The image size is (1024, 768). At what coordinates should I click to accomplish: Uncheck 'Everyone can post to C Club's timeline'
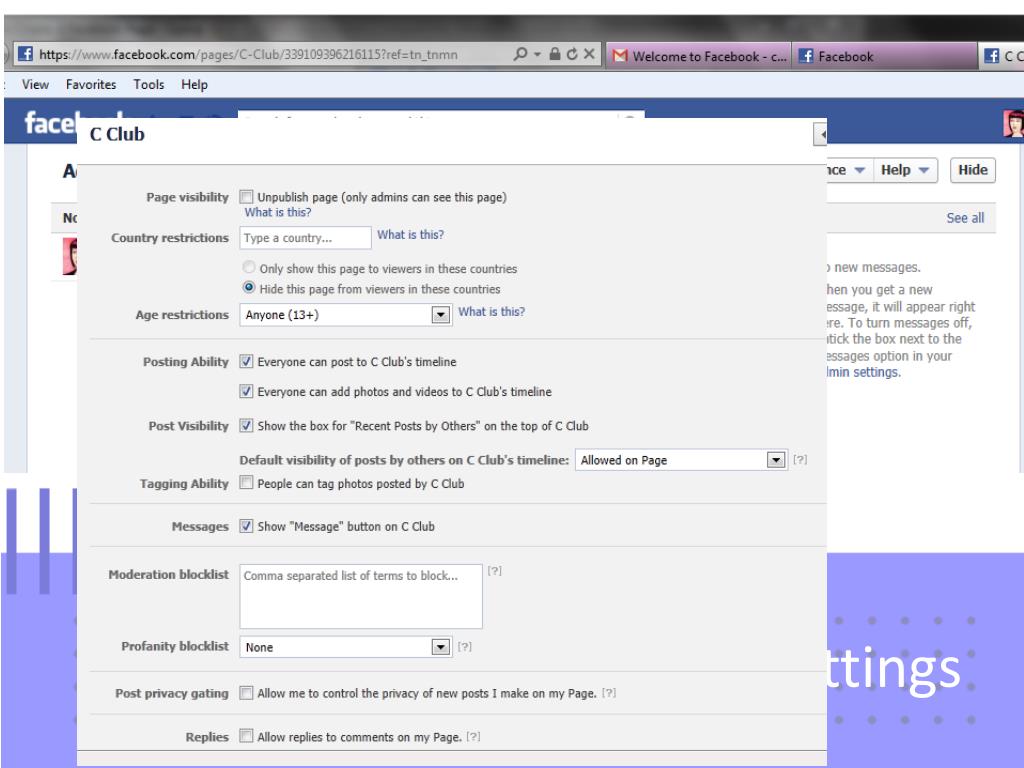(246, 361)
